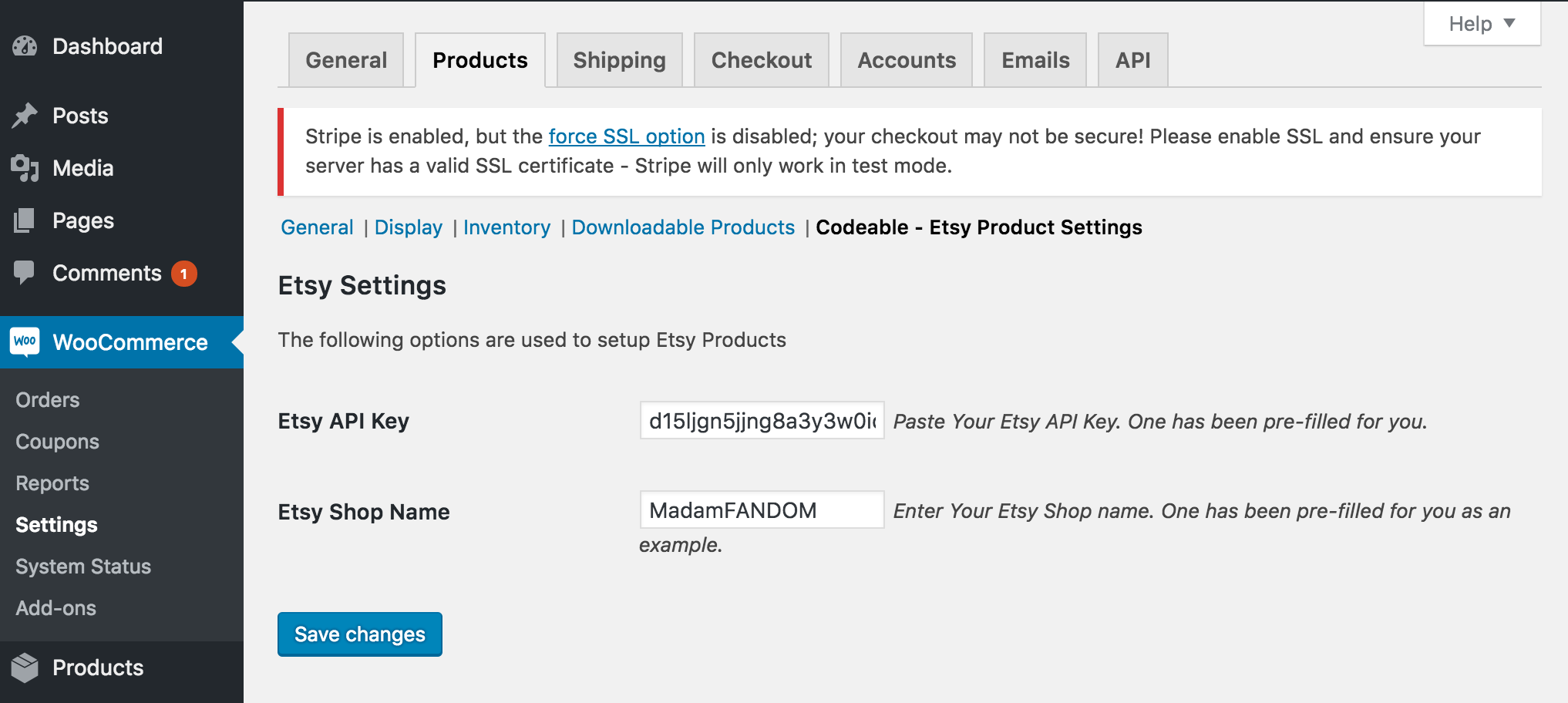Open Orders in the WooCommerce submenu

click(x=48, y=400)
